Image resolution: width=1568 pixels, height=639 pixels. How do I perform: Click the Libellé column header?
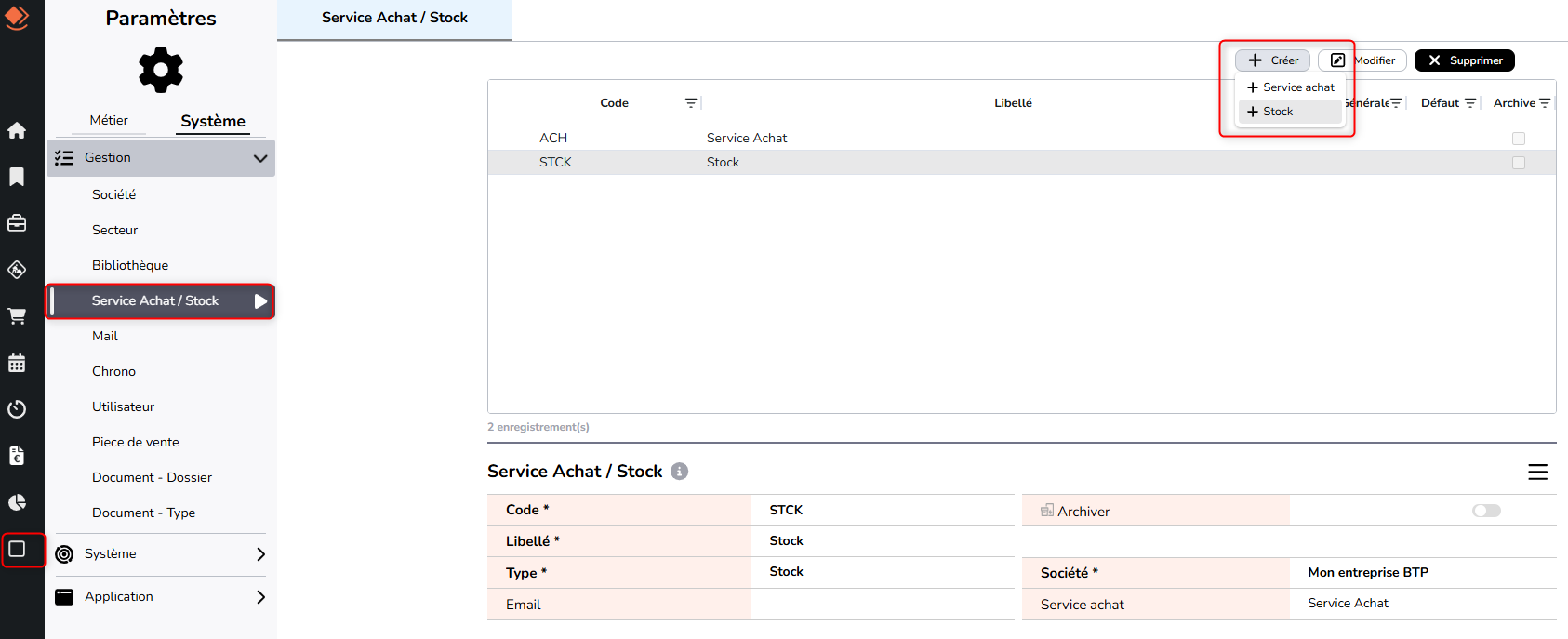(x=1013, y=103)
